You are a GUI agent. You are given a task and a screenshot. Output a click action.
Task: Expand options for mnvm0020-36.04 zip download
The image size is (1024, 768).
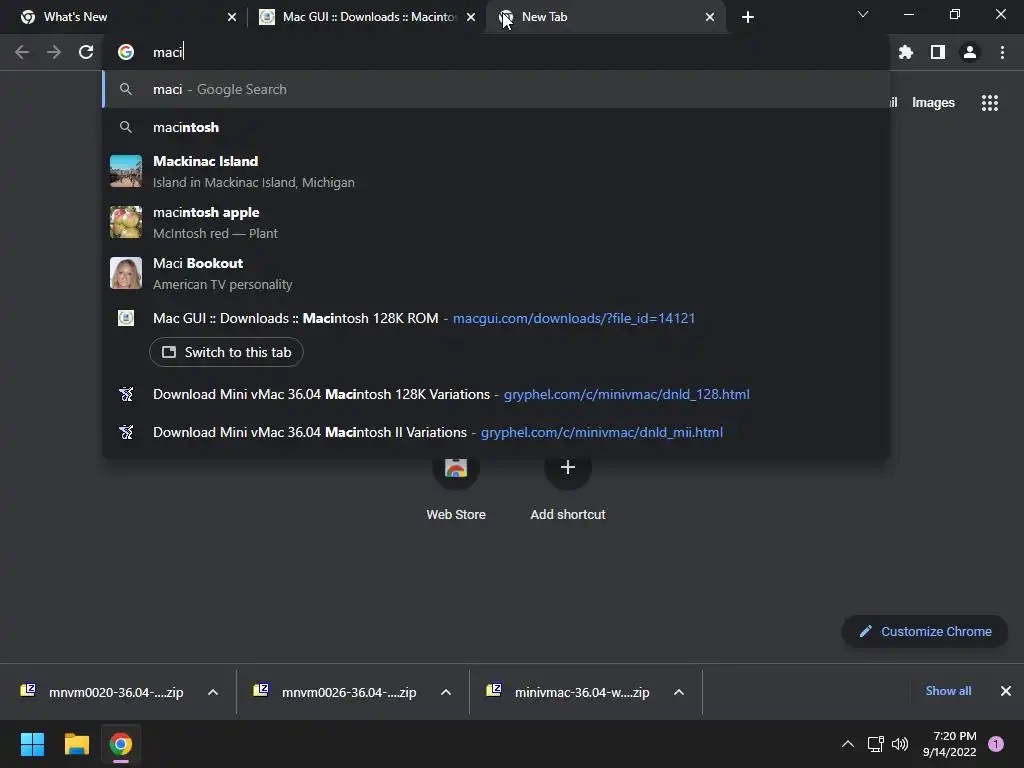(213, 692)
